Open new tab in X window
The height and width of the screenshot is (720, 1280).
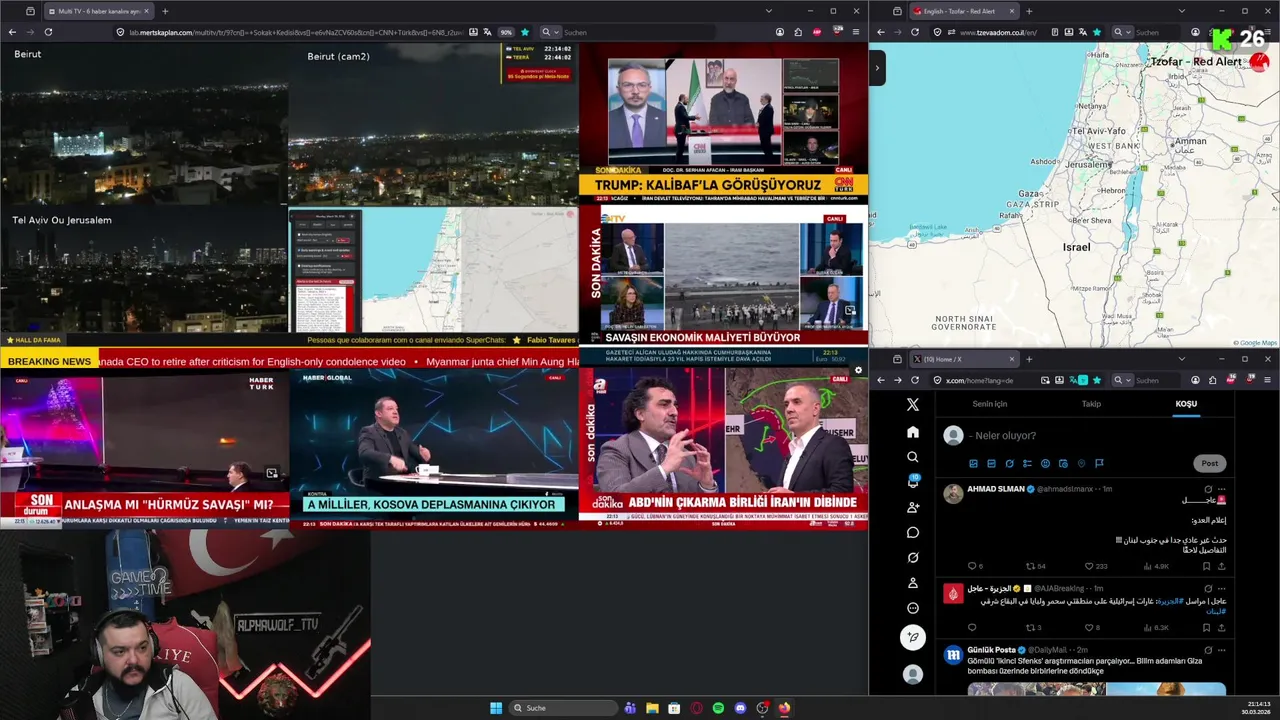tap(1029, 359)
